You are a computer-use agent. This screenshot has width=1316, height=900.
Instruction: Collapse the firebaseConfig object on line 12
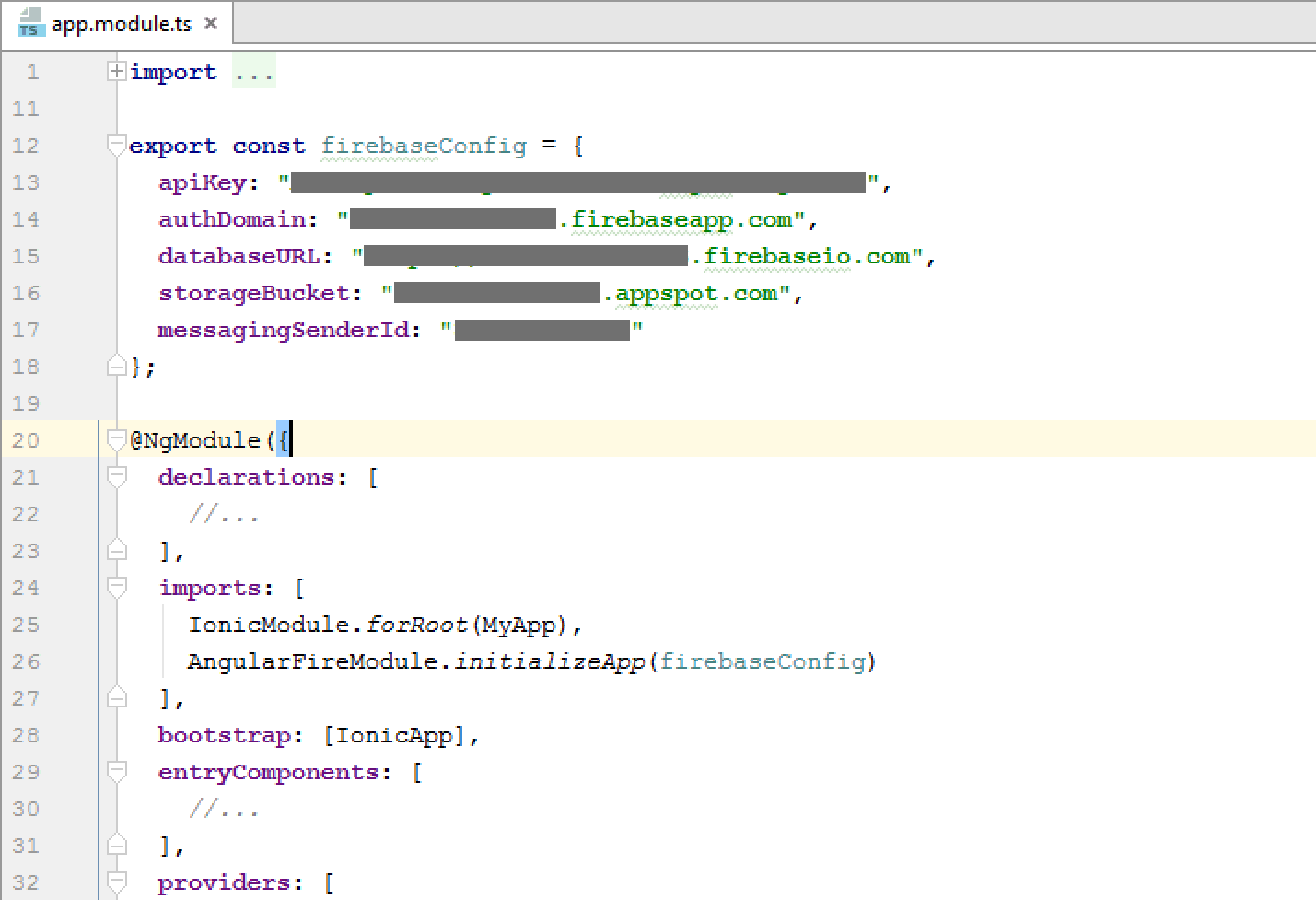[x=116, y=145]
